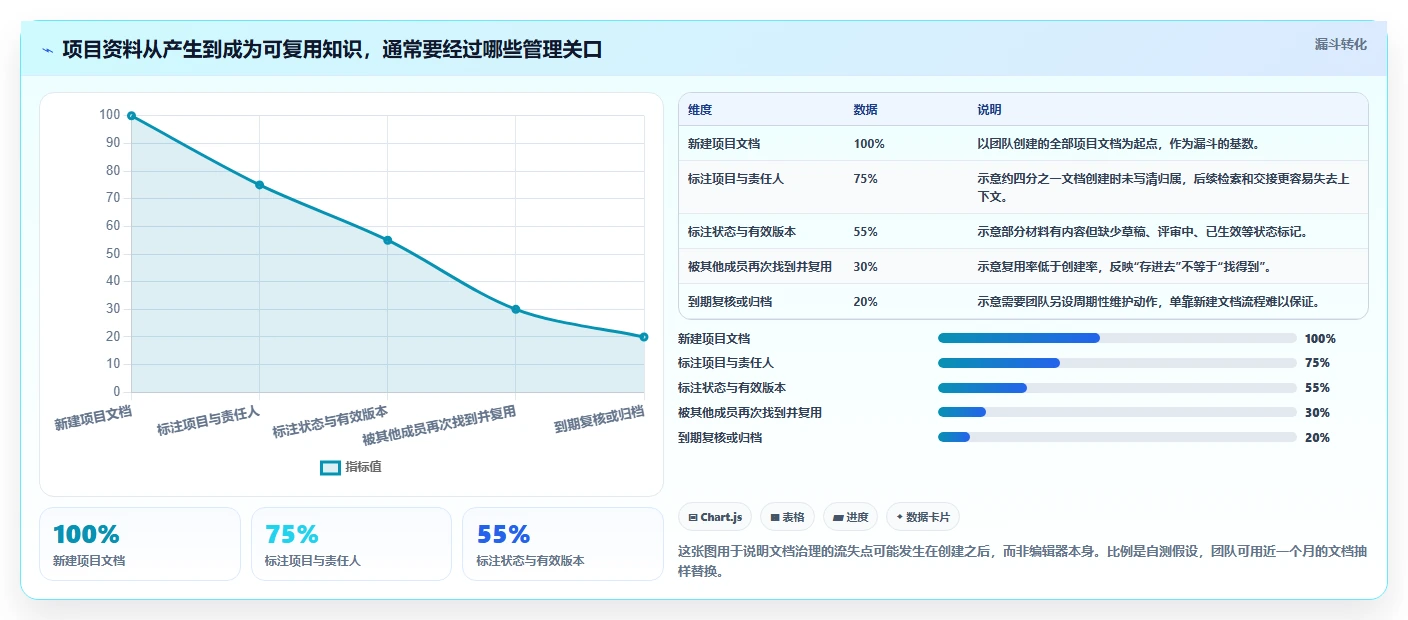
Task: Click the x-axis label 到期复核或归档
Action: click(x=599, y=419)
